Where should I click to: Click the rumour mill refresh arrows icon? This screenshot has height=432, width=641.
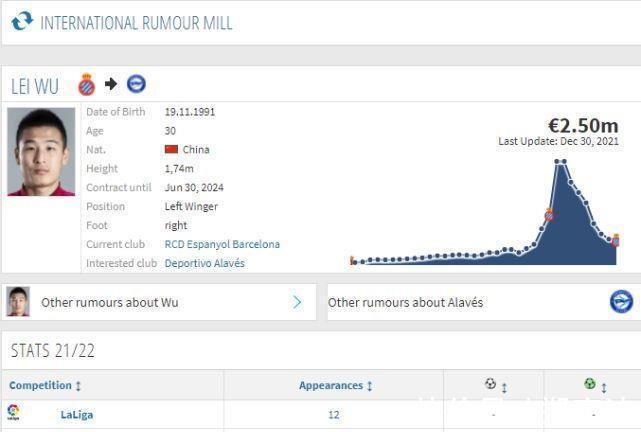tap(22, 21)
